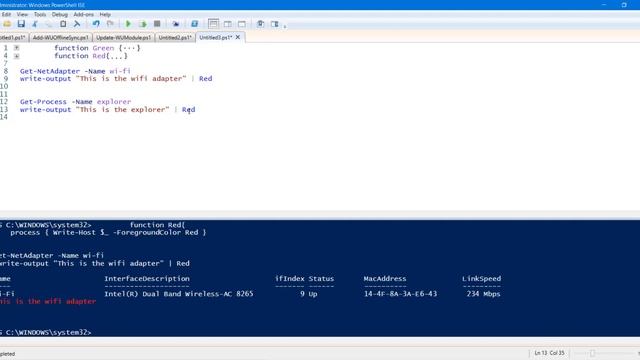Viewport: 640px width, 360px height.
Task: Click the console prompt at the bottom
Action: 46,333
